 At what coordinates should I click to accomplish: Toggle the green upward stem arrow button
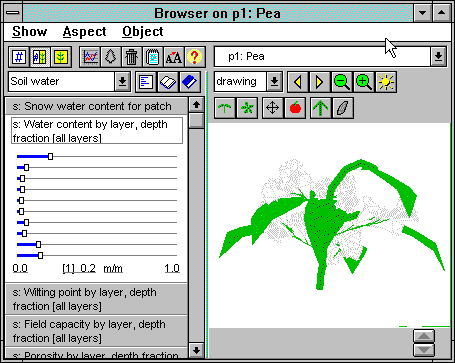pos(320,108)
